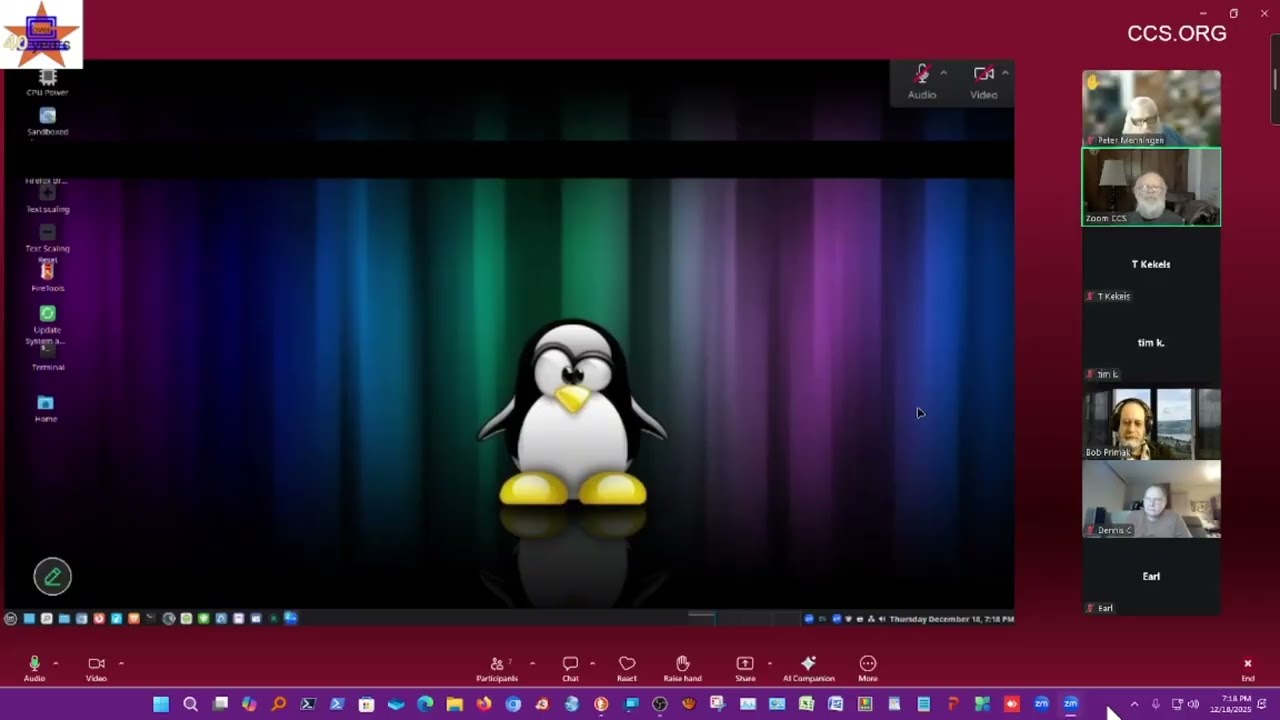Expand caret next to overlay Audio button

(x=943, y=72)
